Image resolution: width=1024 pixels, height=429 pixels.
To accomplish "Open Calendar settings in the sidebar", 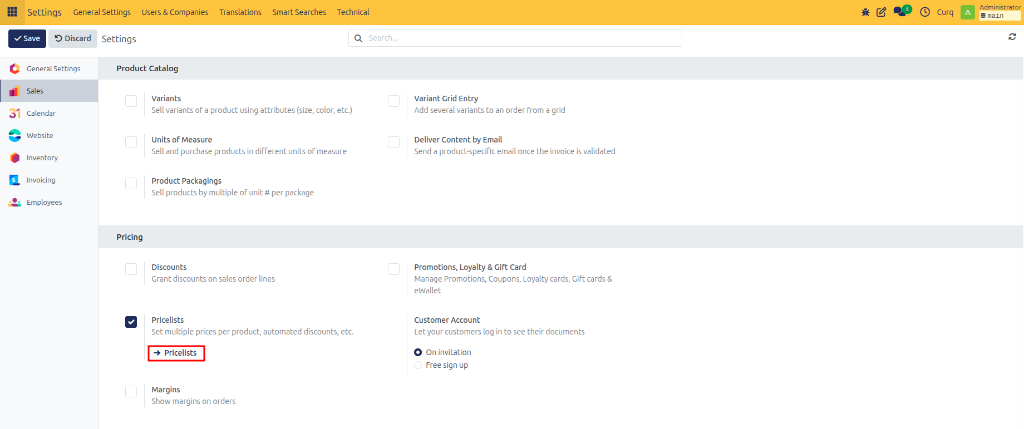I will point(49,113).
